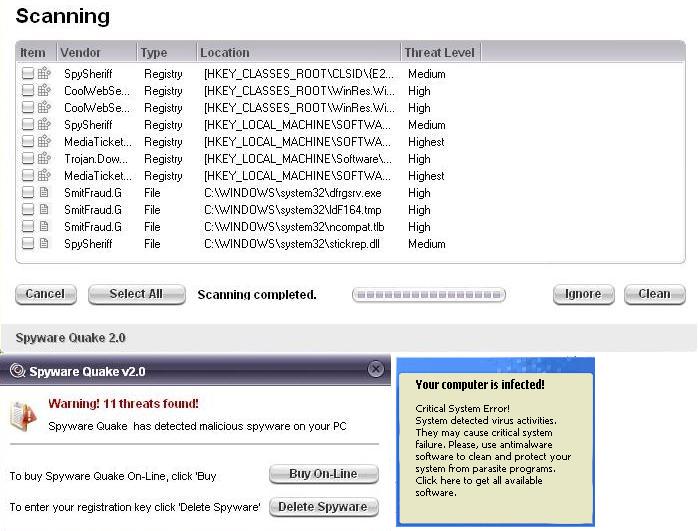Click the Cancel button

tap(45, 294)
